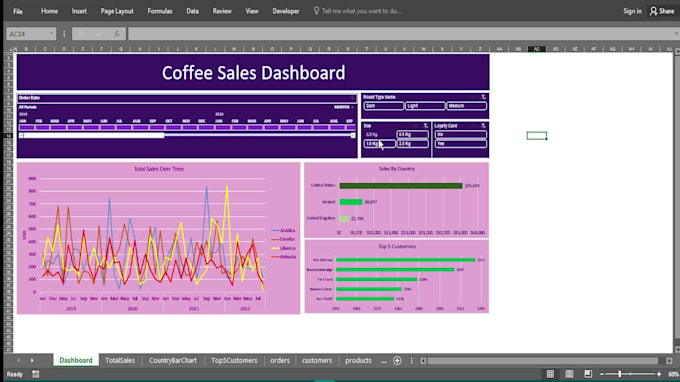The height and width of the screenshot is (382, 680).
Task: Click the macro recording icon in status bar
Action: [36, 374]
